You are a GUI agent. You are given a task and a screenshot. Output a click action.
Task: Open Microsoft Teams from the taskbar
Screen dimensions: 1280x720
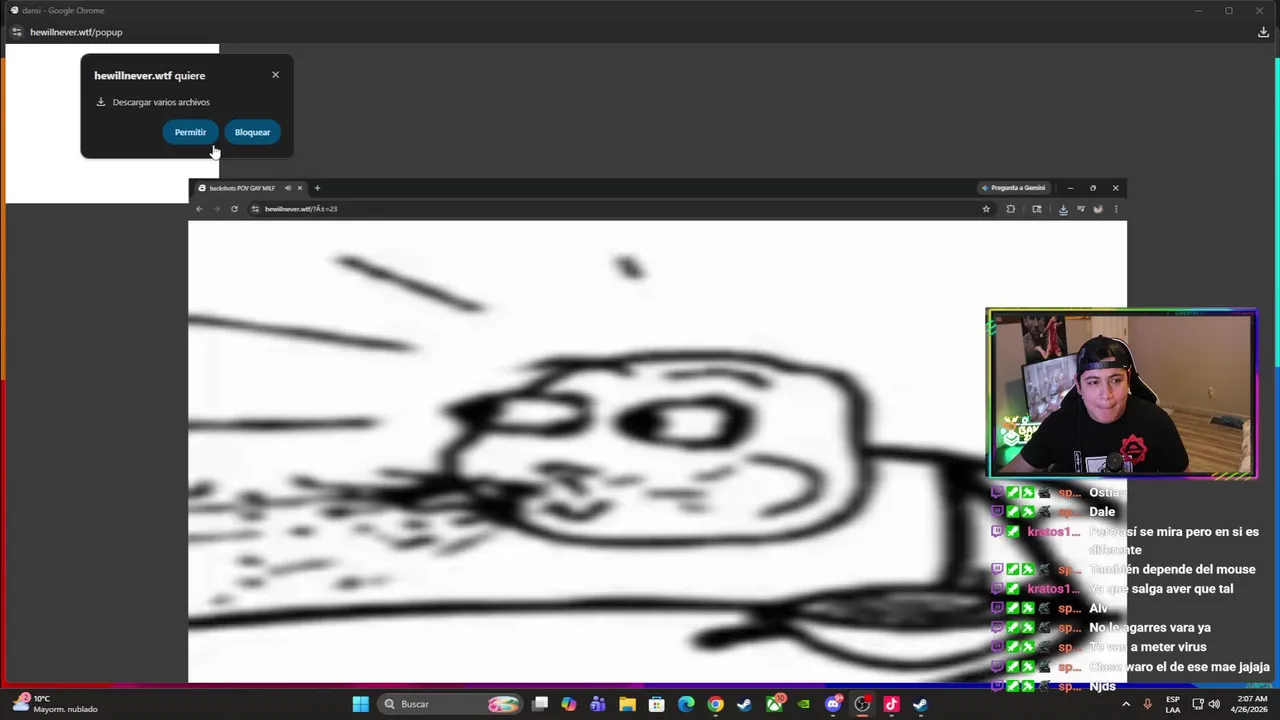click(598, 704)
